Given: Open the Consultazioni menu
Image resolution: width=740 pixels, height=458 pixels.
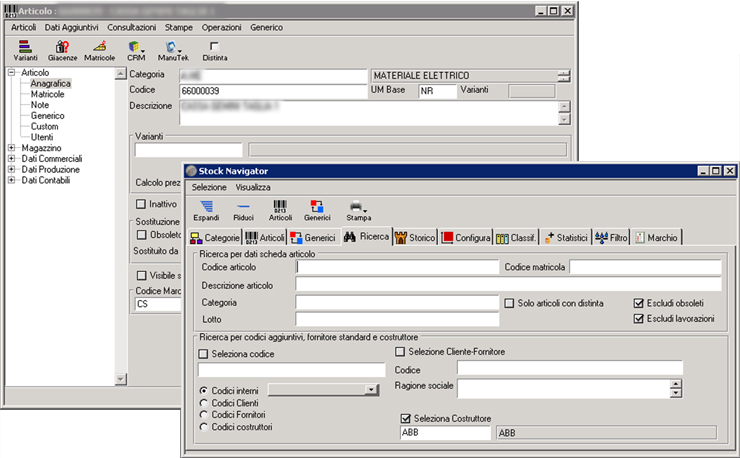Looking at the screenshot, I should tap(131, 27).
